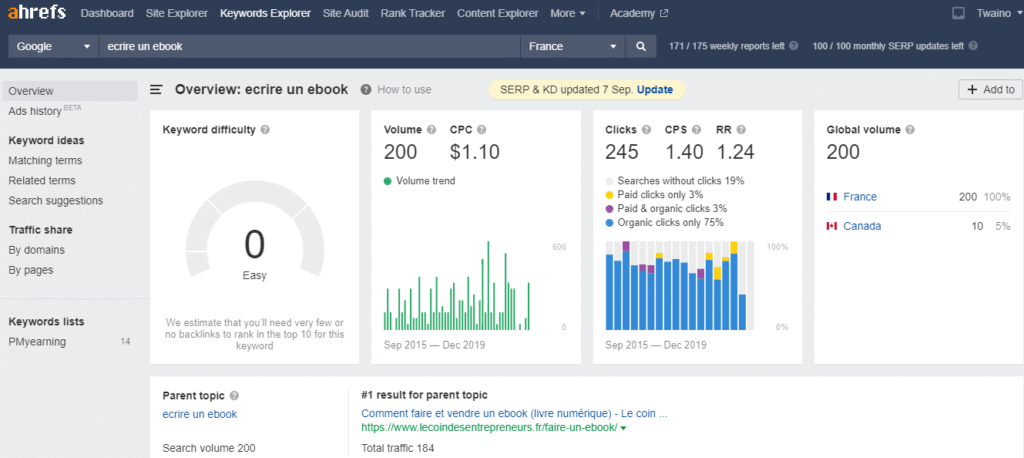The width and height of the screenshot is (1024, 458).
Task: Click the Ahrefs logo
Action: 36,14
